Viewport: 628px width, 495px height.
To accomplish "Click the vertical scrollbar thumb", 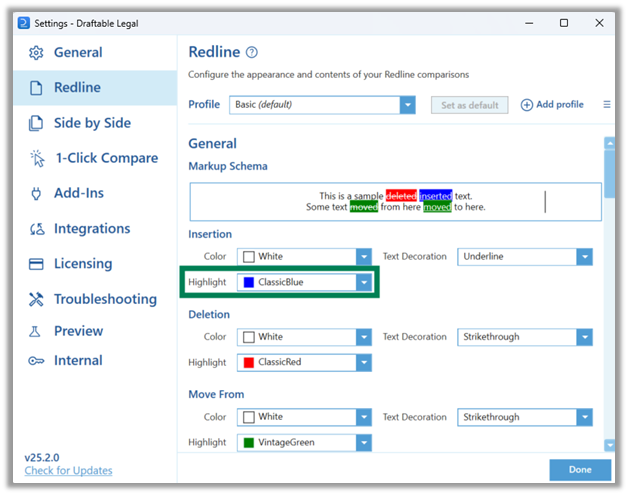I will 609,174.
